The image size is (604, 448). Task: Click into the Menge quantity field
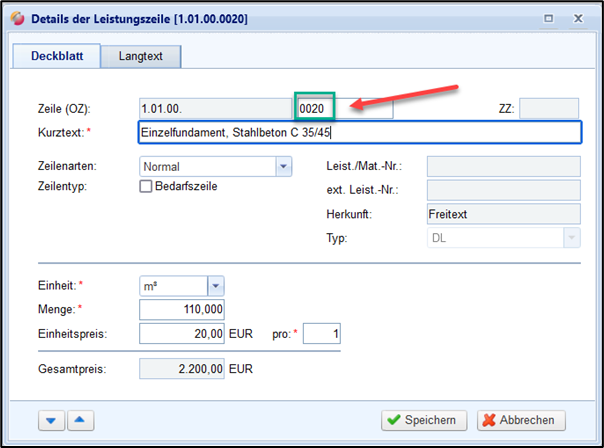tap(182, 310)
